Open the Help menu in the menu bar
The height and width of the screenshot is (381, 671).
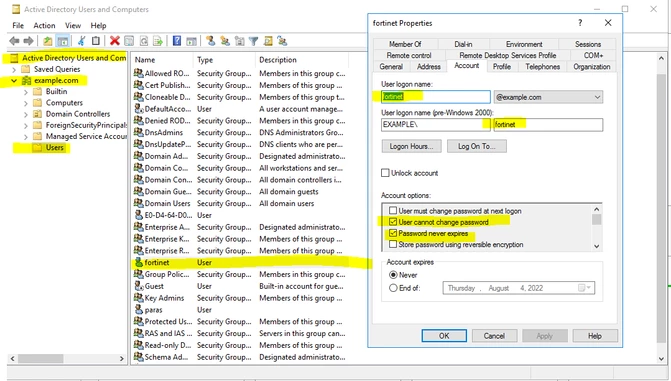[98, 26]
